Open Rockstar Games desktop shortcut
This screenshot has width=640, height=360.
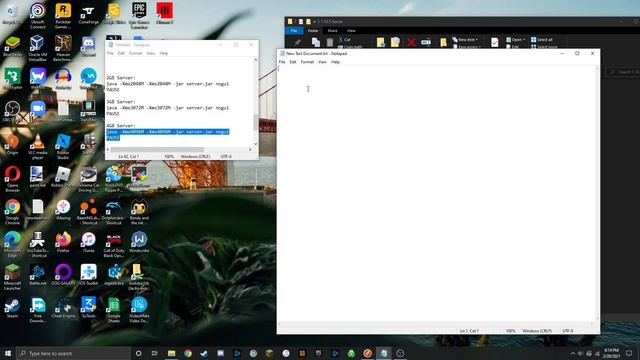click(63, 15)
